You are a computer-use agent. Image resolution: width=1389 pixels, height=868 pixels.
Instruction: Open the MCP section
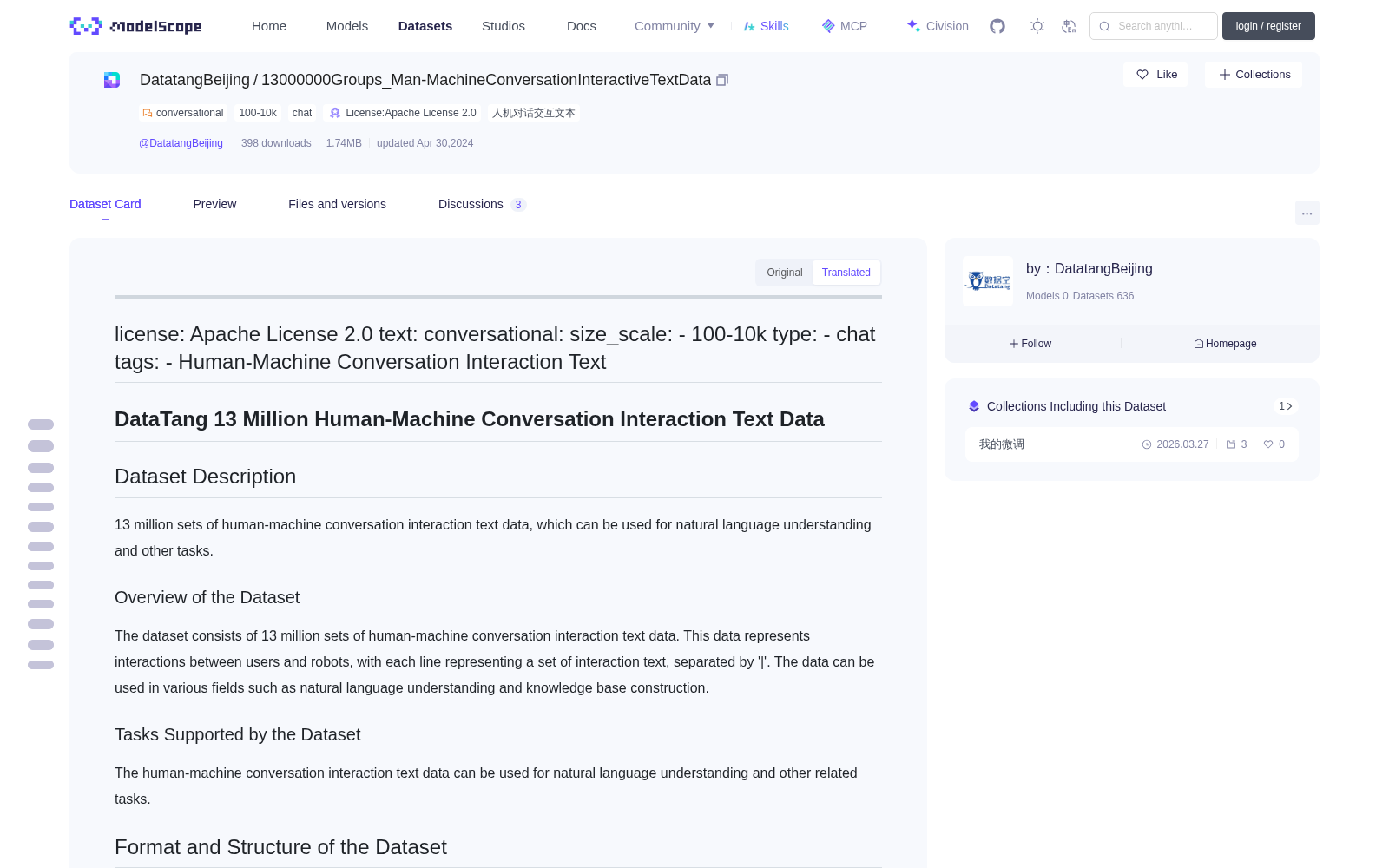click(x=845, y=26)
